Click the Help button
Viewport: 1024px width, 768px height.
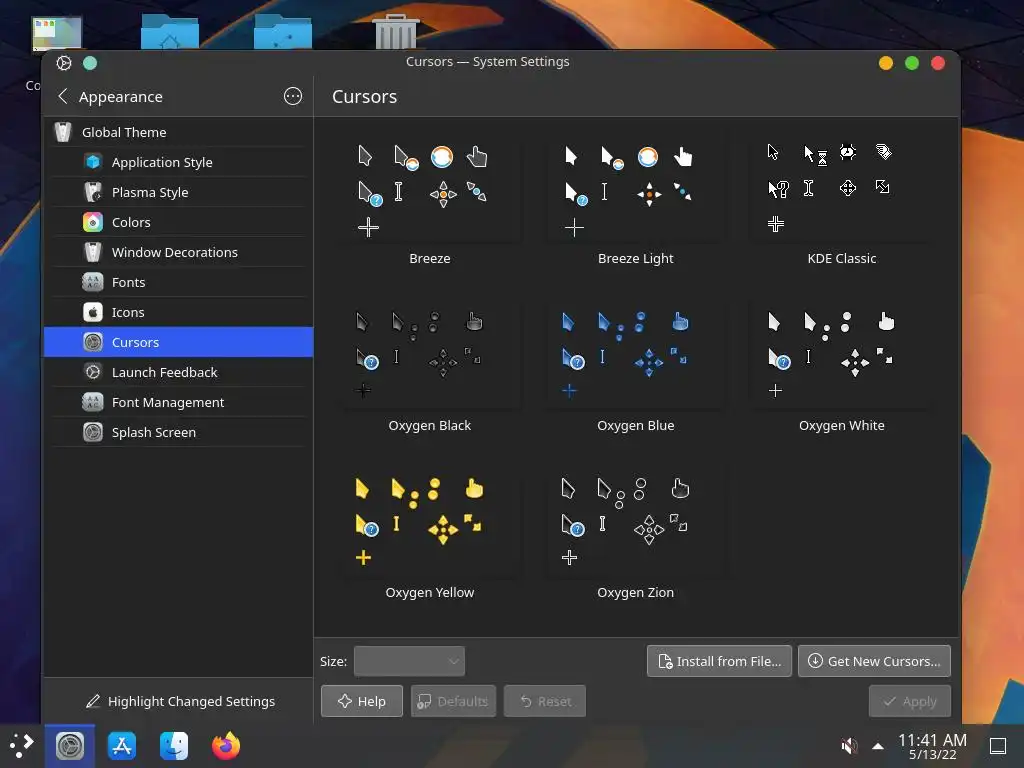click(362, 701)
